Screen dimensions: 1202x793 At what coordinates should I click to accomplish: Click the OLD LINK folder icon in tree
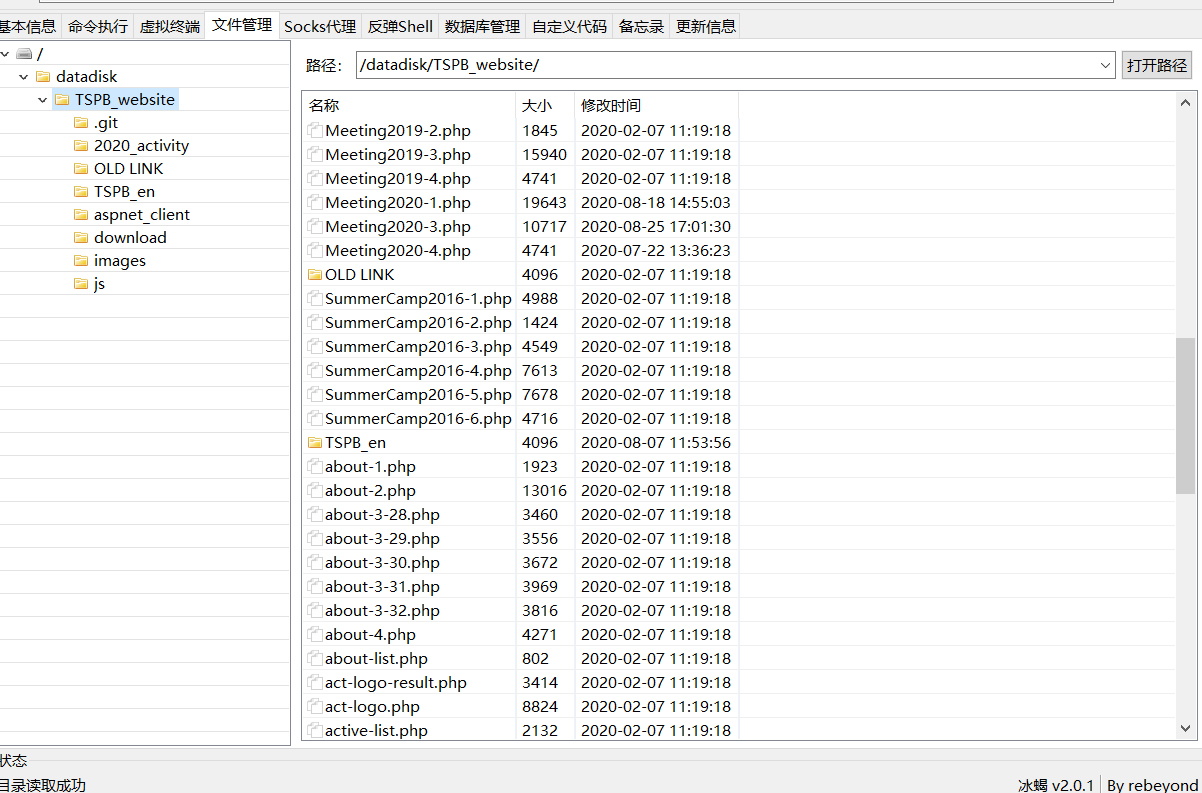click(x=81, y=169)
